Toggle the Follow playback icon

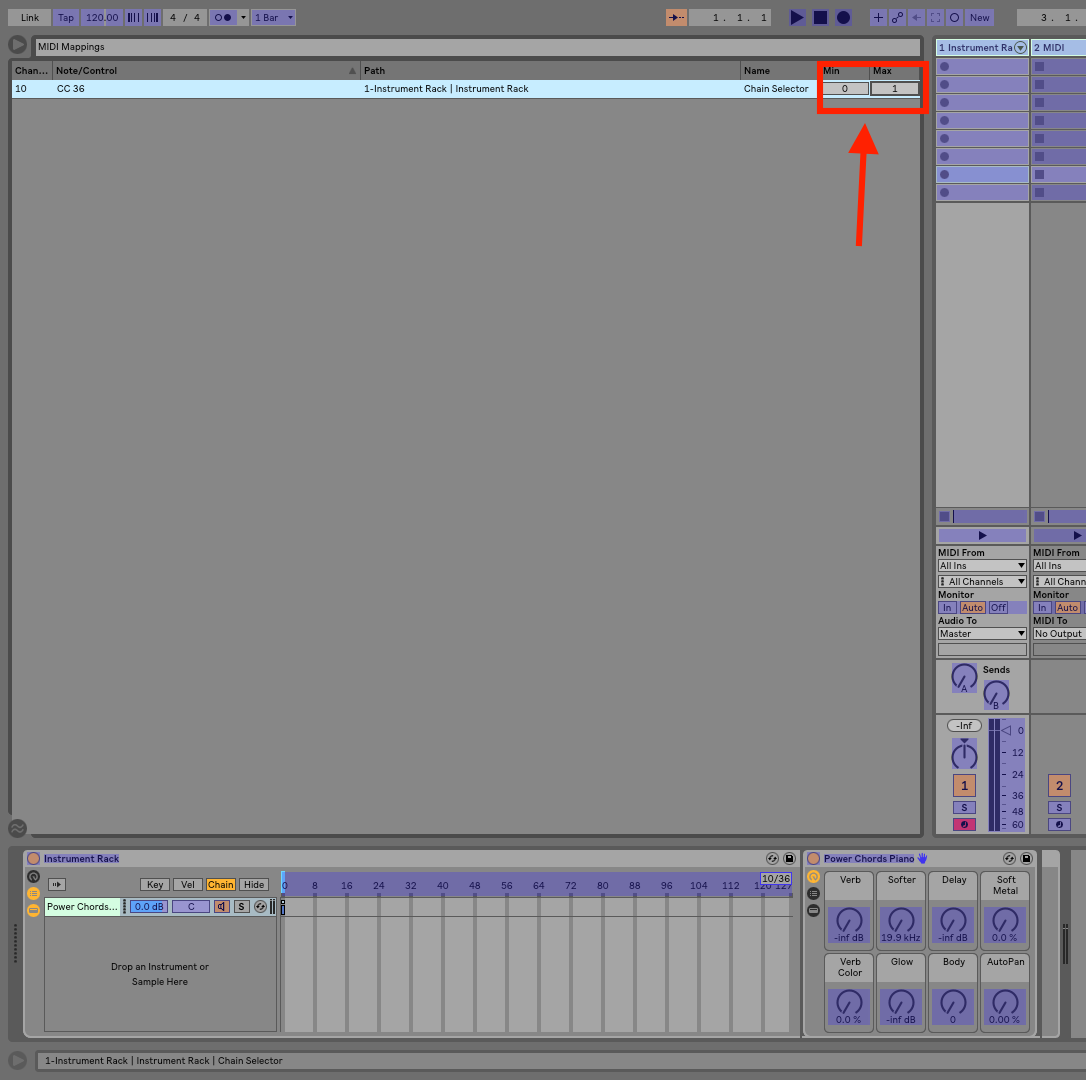pos(676,17)
